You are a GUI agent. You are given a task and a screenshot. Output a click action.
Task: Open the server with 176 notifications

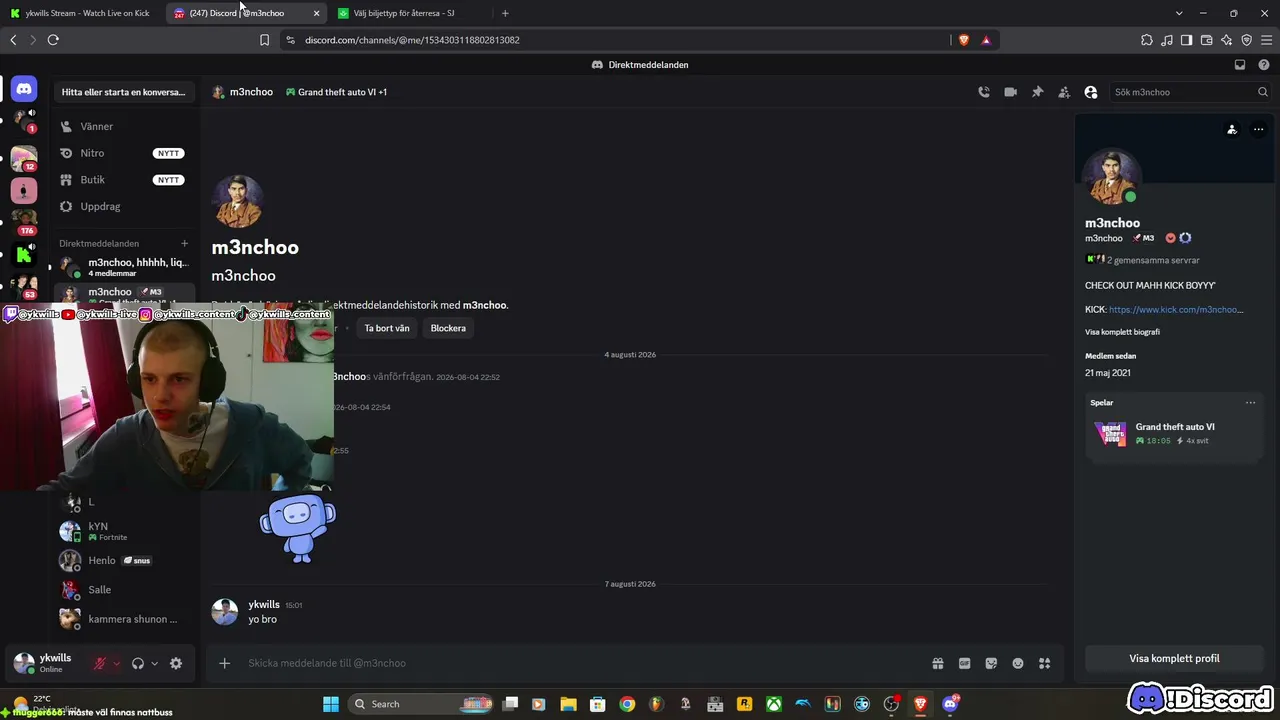point(24,222)
